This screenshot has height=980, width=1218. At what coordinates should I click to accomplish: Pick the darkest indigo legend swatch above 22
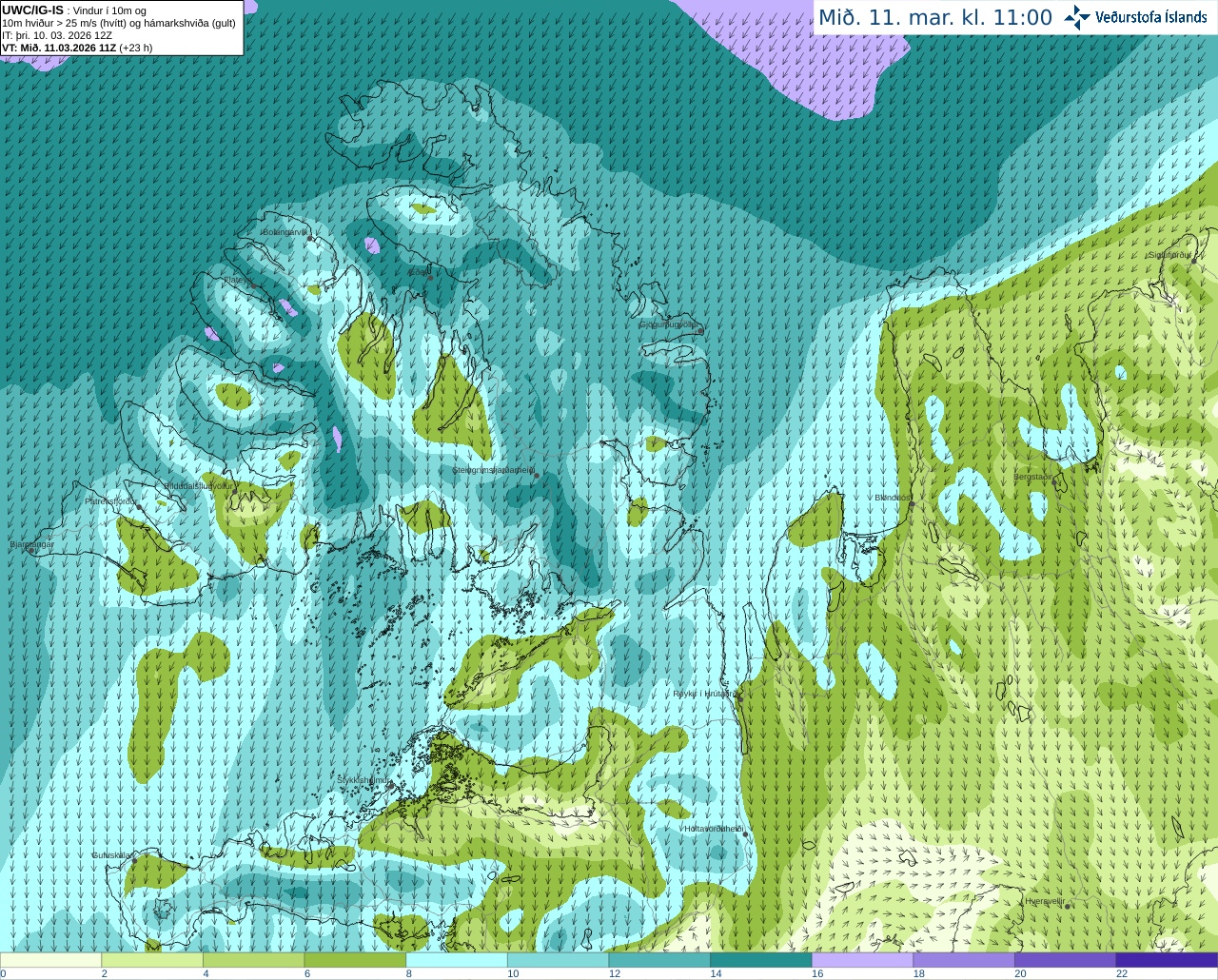(x=1168, y=960)
